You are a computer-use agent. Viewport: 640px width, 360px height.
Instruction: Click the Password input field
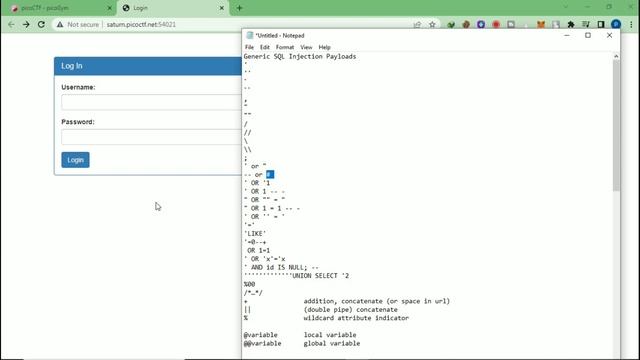tap(151, 137)
